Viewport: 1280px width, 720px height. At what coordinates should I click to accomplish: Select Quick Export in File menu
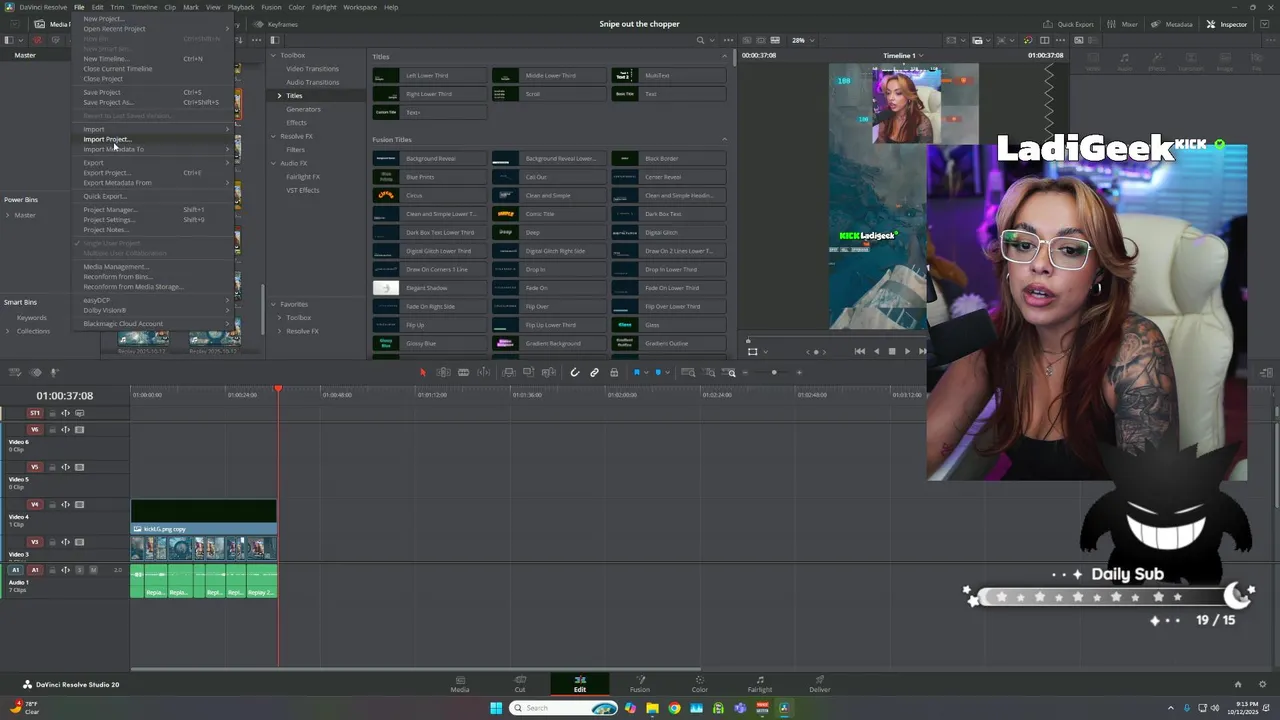(104, 196)
